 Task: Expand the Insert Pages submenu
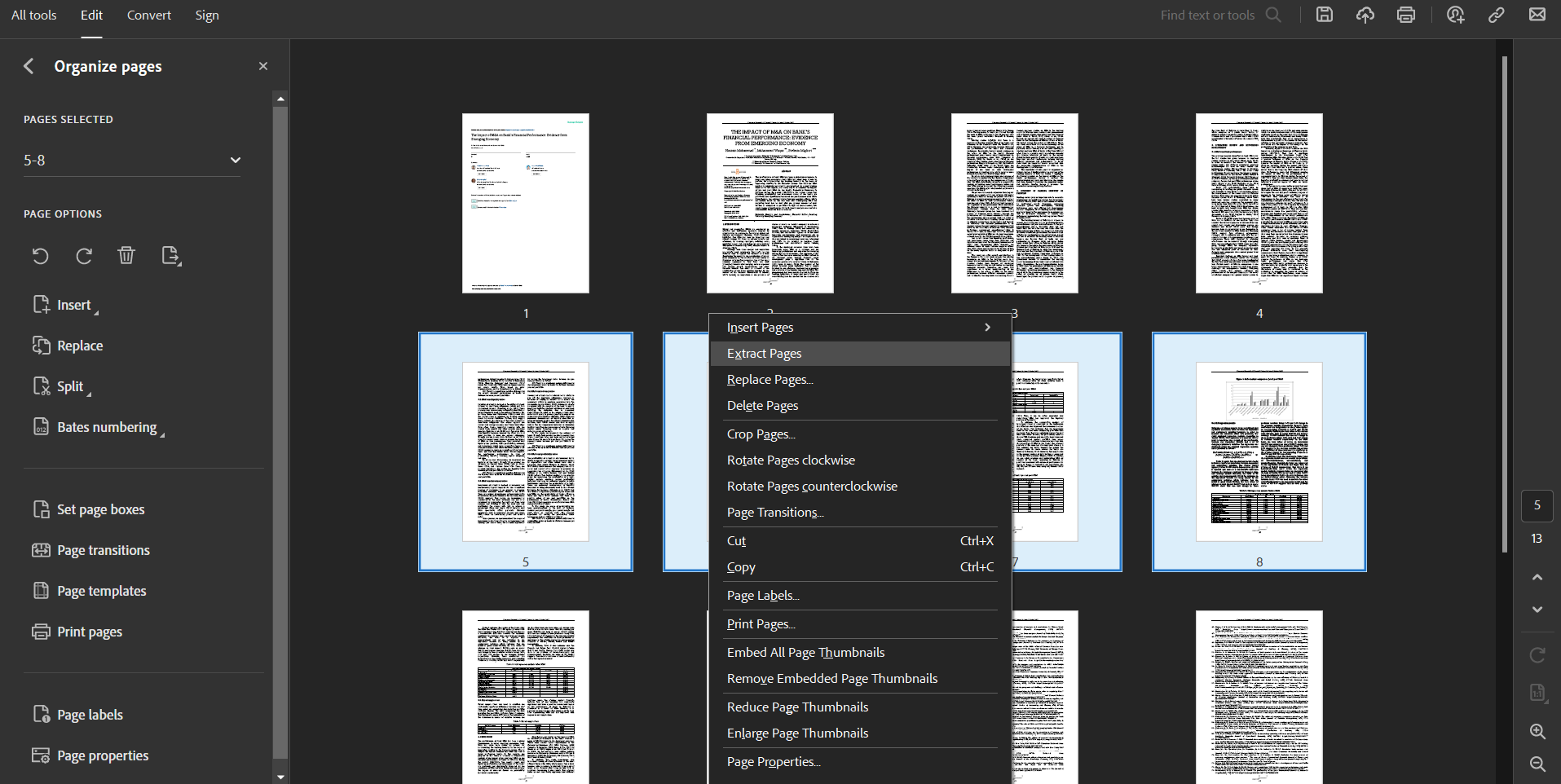(859, 328)
